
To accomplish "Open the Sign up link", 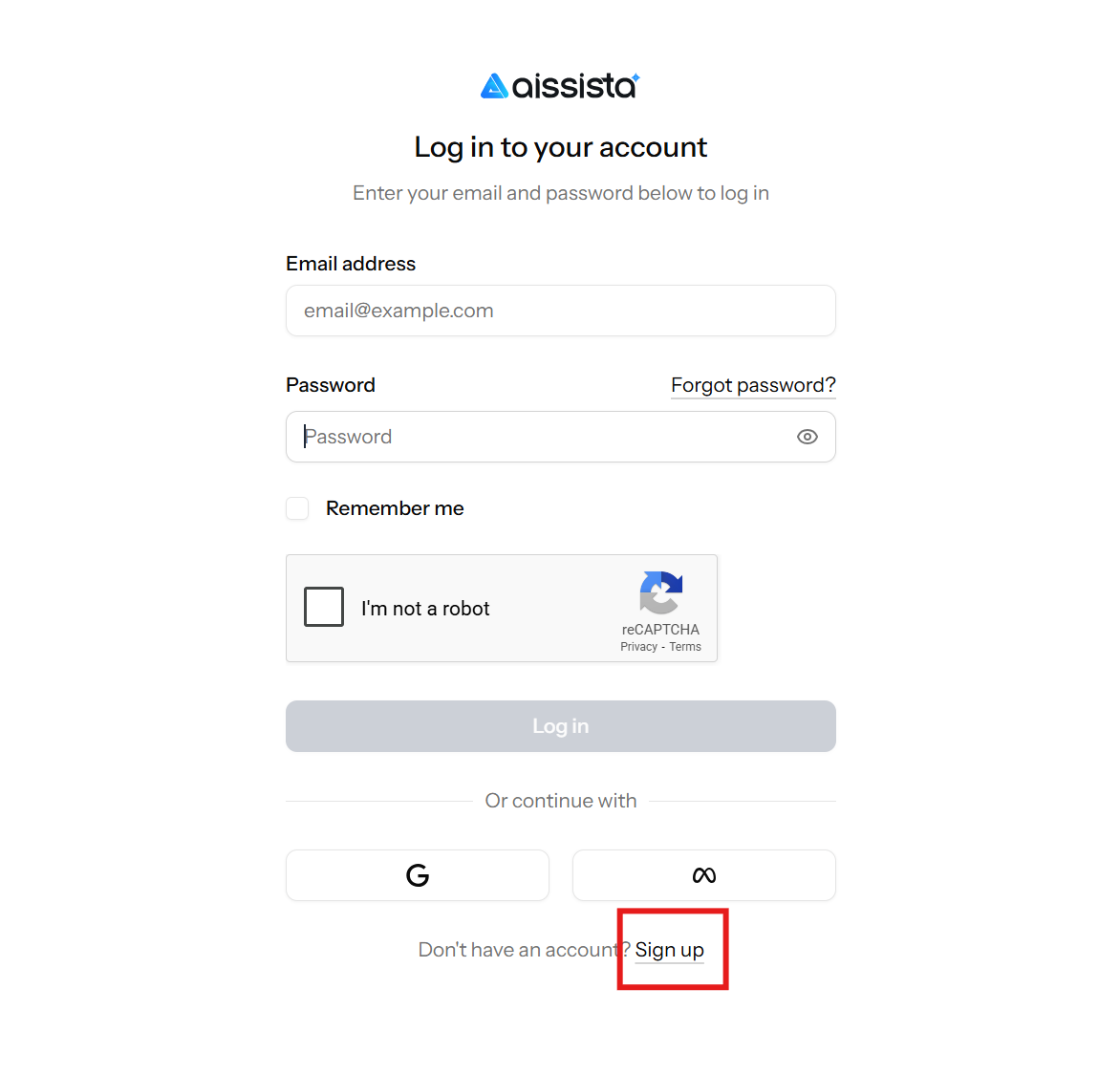I will pos(669,950).
